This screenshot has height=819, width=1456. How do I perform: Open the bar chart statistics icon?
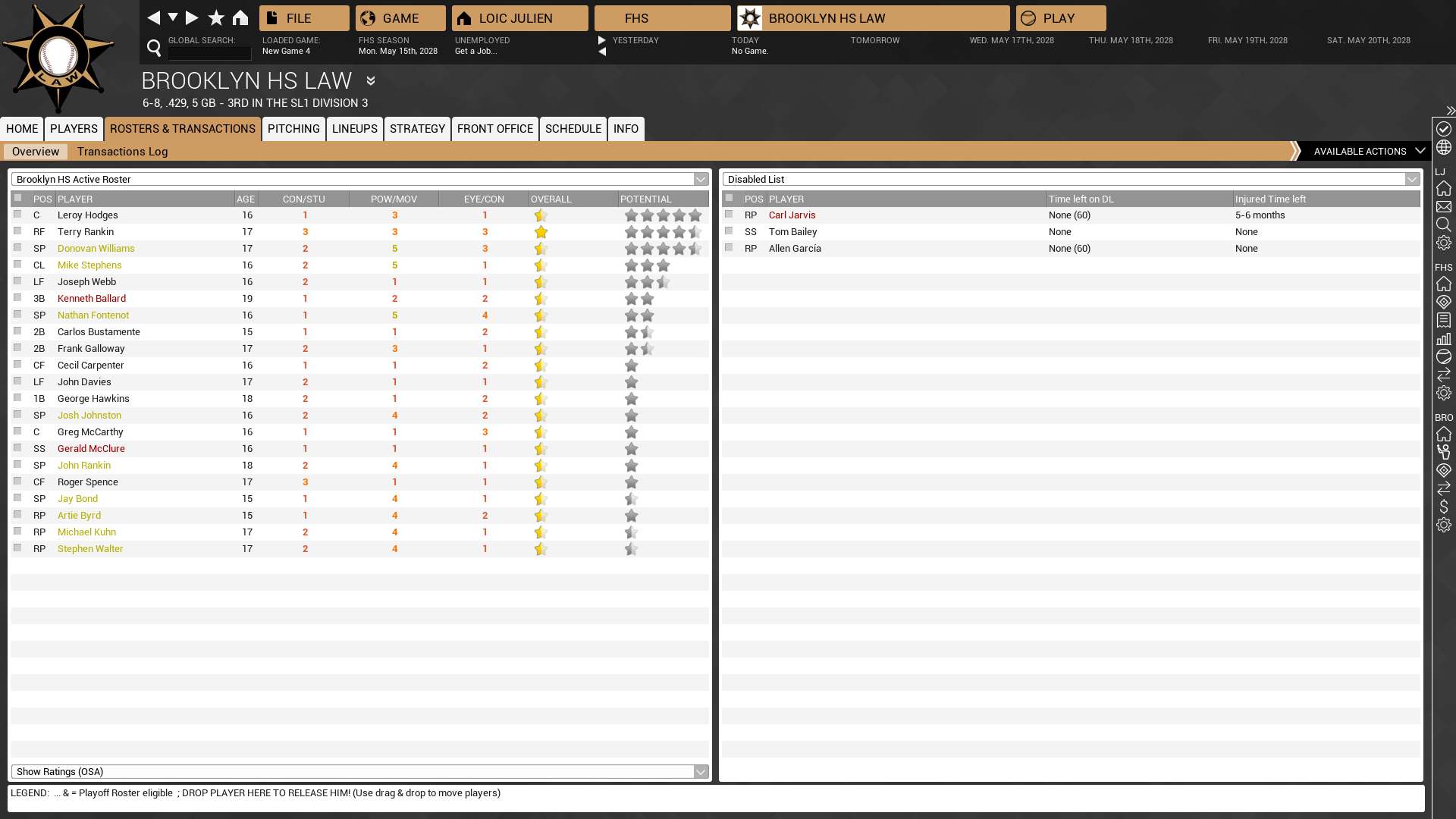[x=1443, y=338]
